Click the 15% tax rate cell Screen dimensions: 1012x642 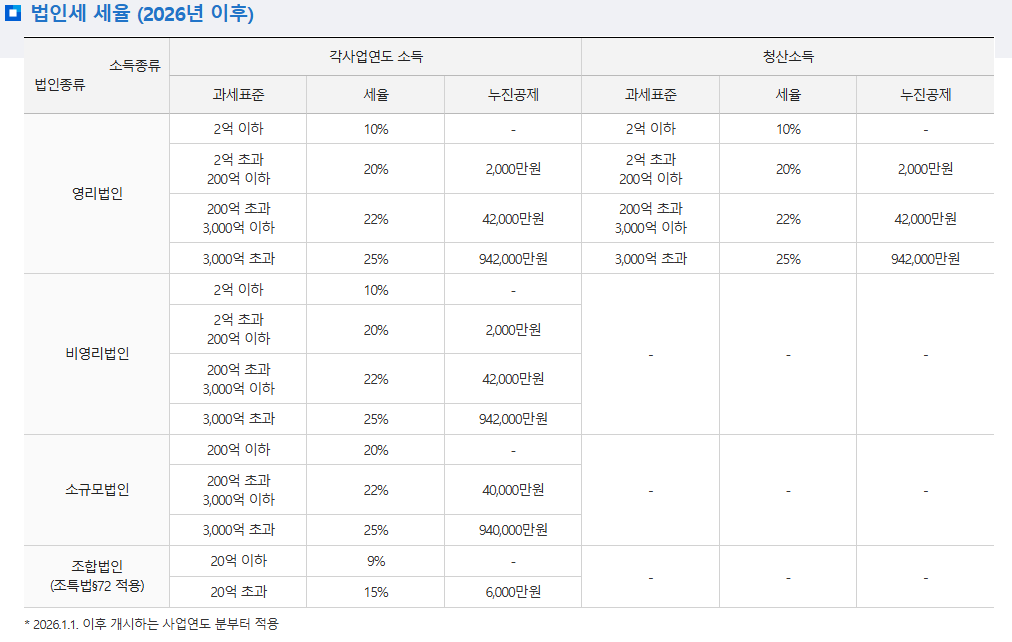(x=376, y=592)
